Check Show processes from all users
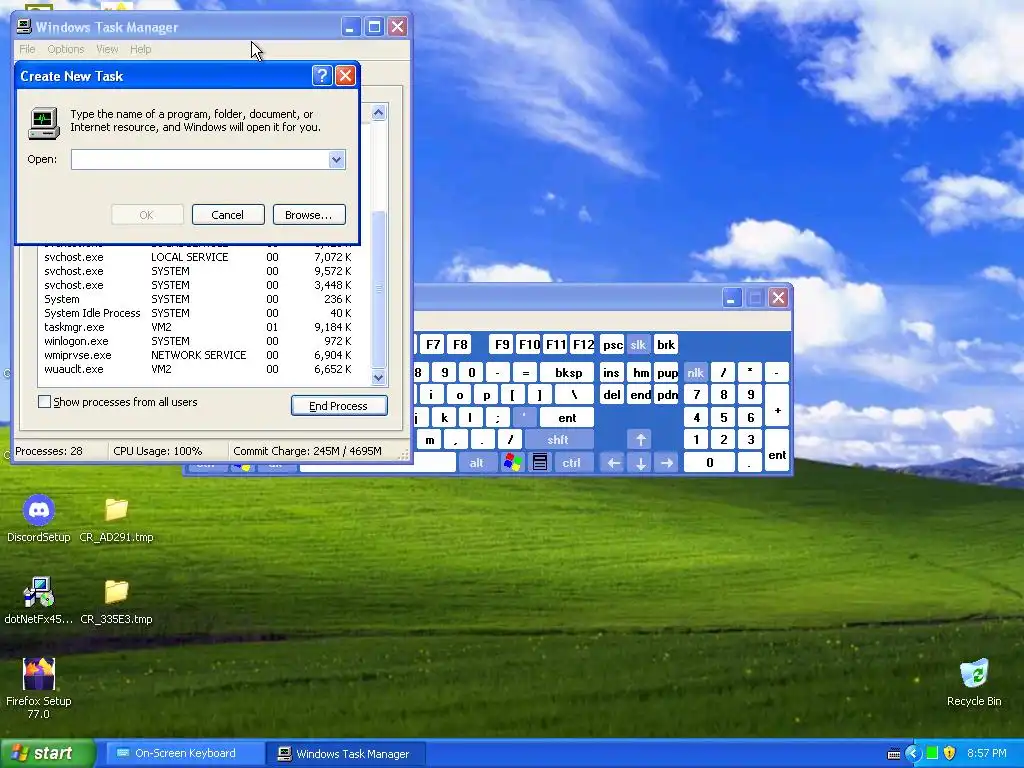This screenshot has width=1024, height=768. (44, 402)
